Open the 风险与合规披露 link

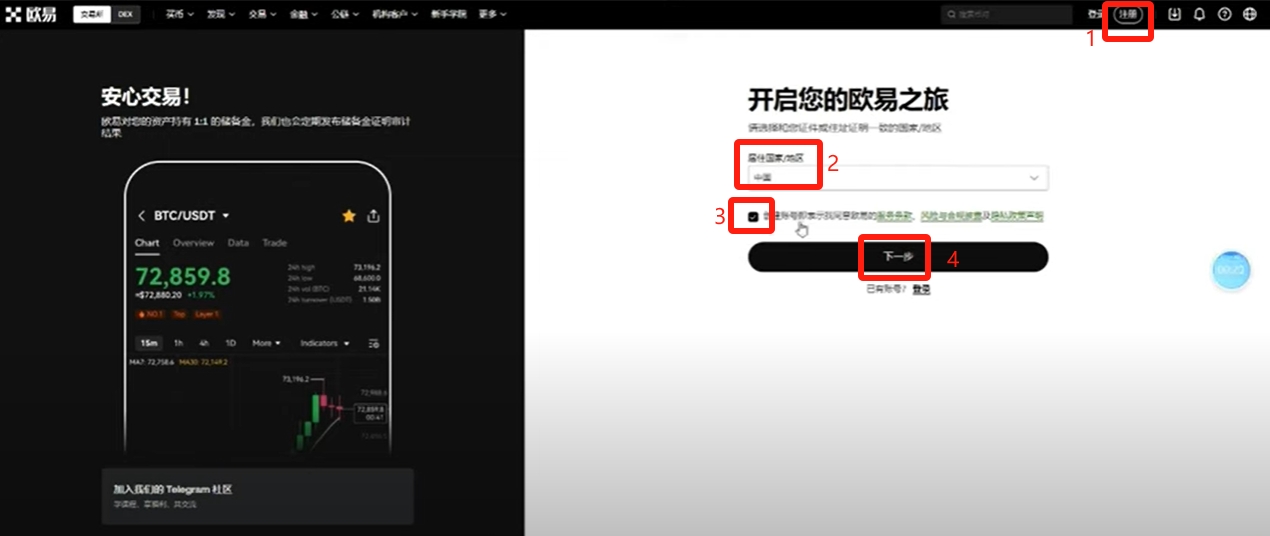[950, 216]
